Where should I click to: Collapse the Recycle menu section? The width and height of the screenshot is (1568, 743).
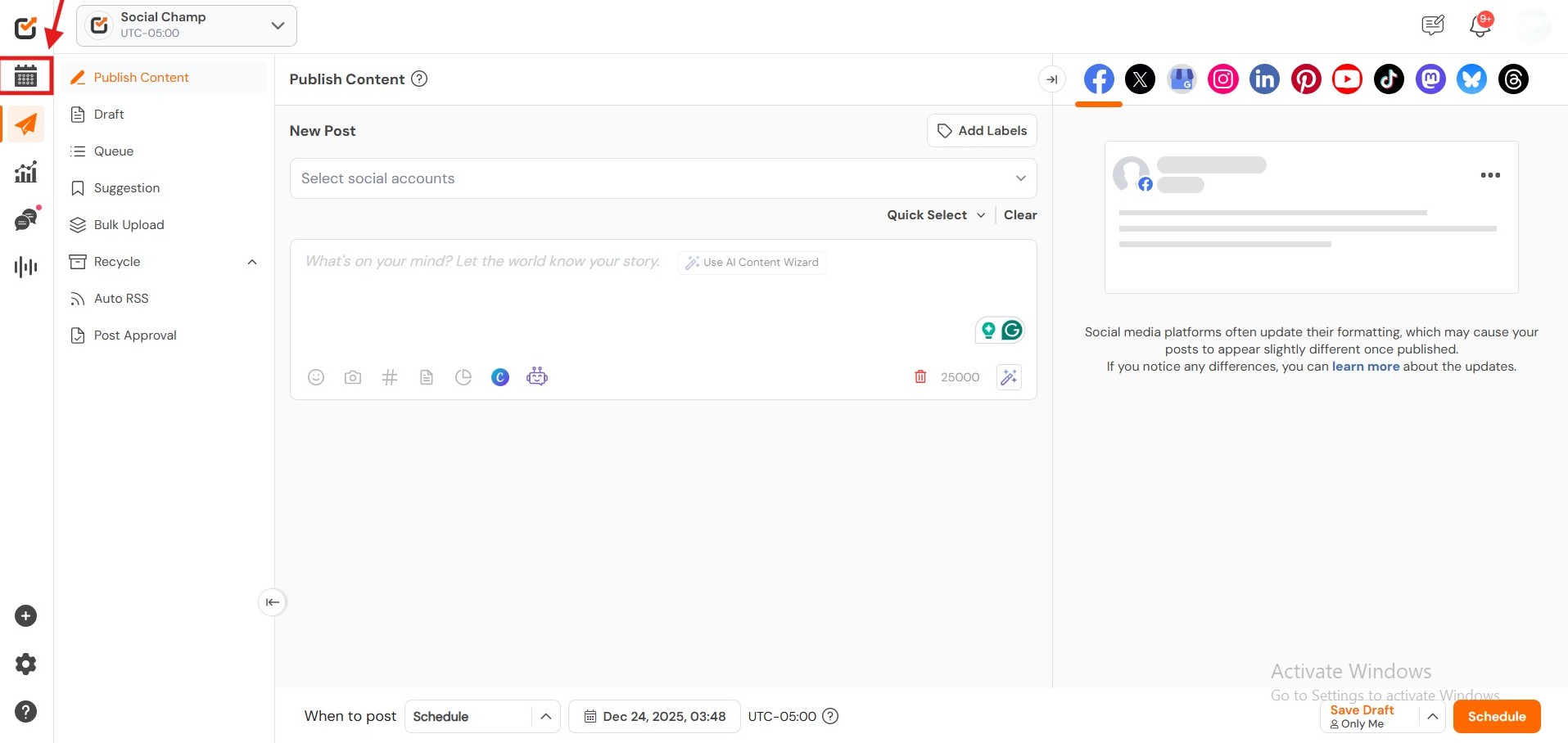(252, 262)
